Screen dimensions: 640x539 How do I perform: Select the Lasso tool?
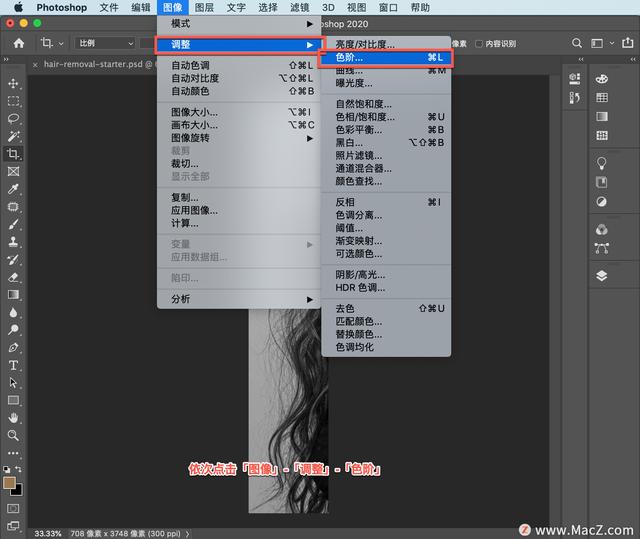click(x=13, y=118)
